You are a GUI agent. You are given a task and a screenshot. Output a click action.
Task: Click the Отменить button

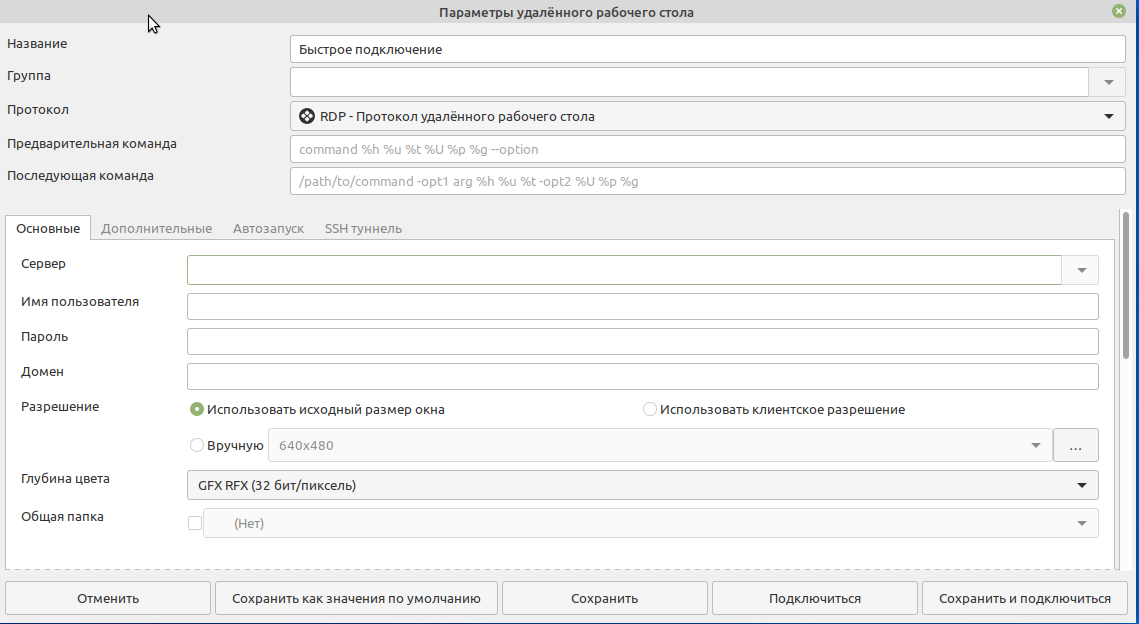[107, 597]
